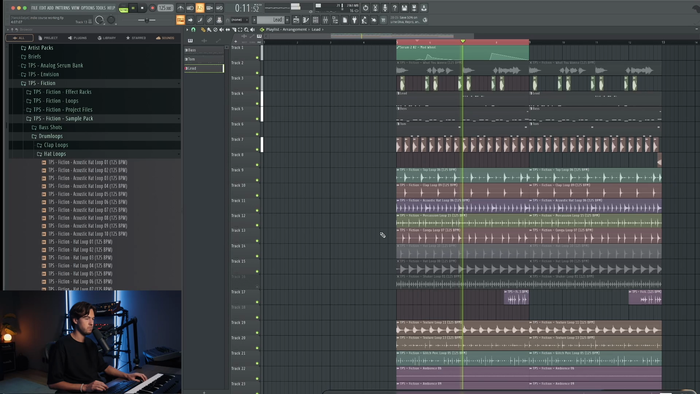Toggle Pattern/Song mode button
This screenshot has height=394, width=700.
tap(124, 8)
